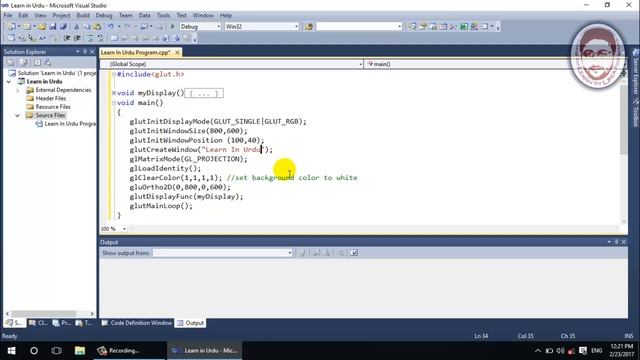This screenshot has width=640, height=360.
Task: Click the Copy toolbar icon
Action: tap(87, 27)
